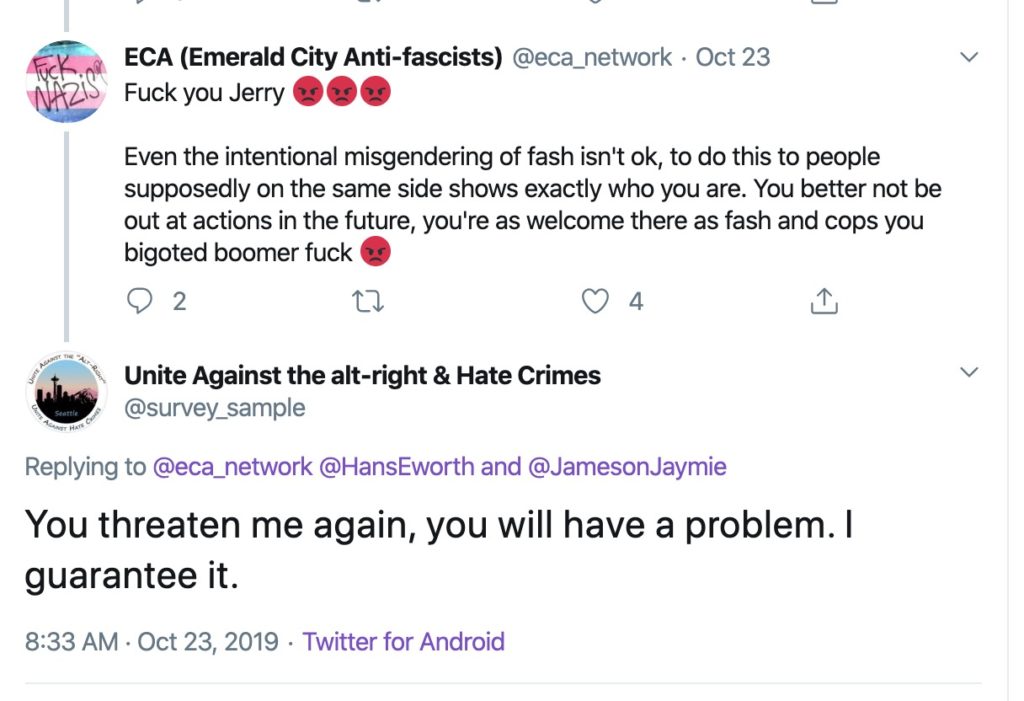Click the @eca_network handle beside ECA's name
The width and height of the screenshot is (1024, 701).
pos(592,58)
